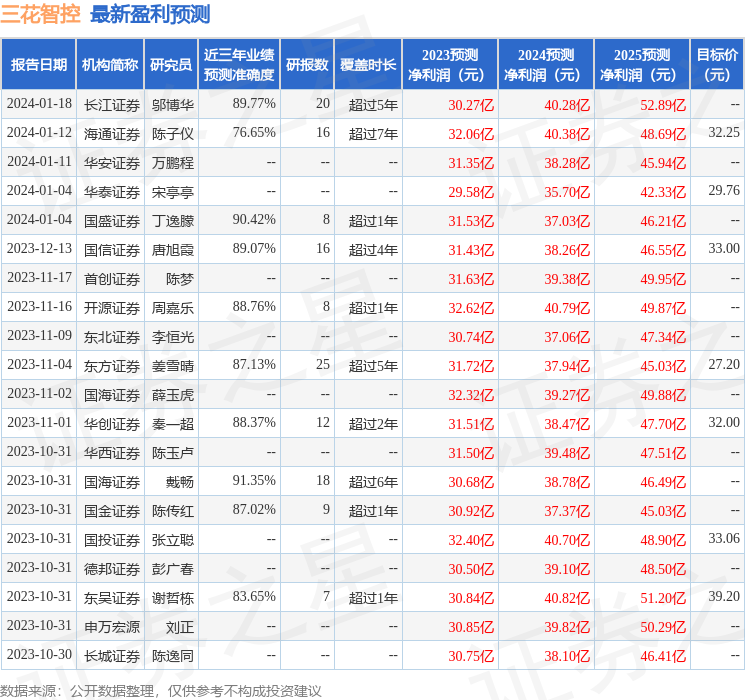
Task: Click coverage duration 超过7年
Action: coord(373,134)
